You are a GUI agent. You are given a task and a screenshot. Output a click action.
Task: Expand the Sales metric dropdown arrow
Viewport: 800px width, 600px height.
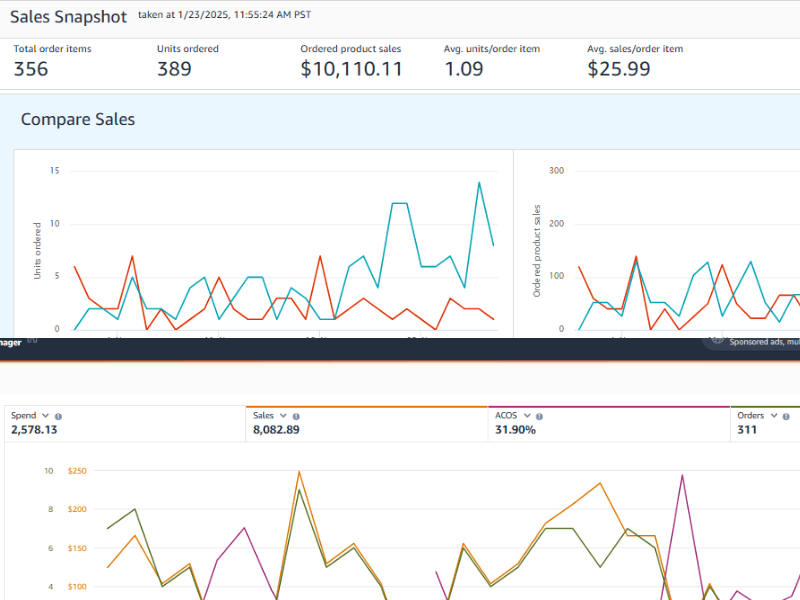[x=283, y=416]
